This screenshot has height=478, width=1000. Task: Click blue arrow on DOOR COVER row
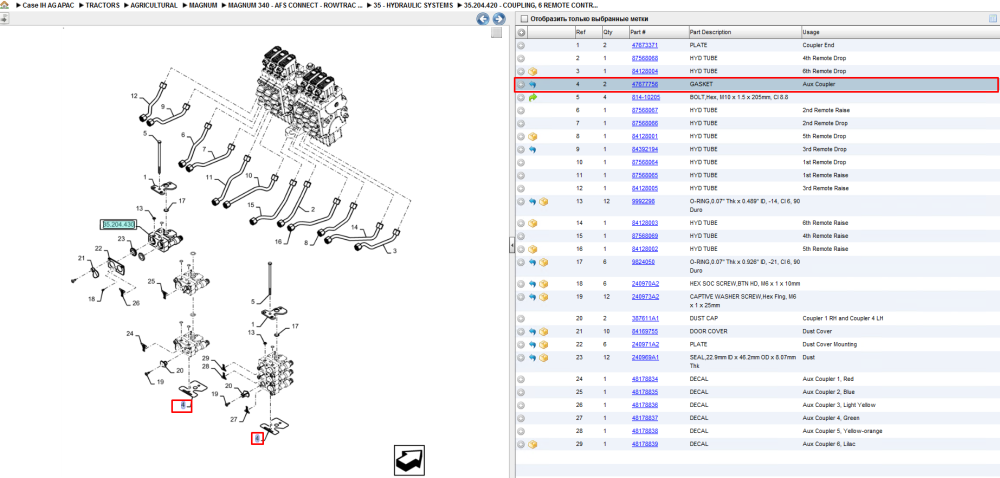[x=533, y=331]
